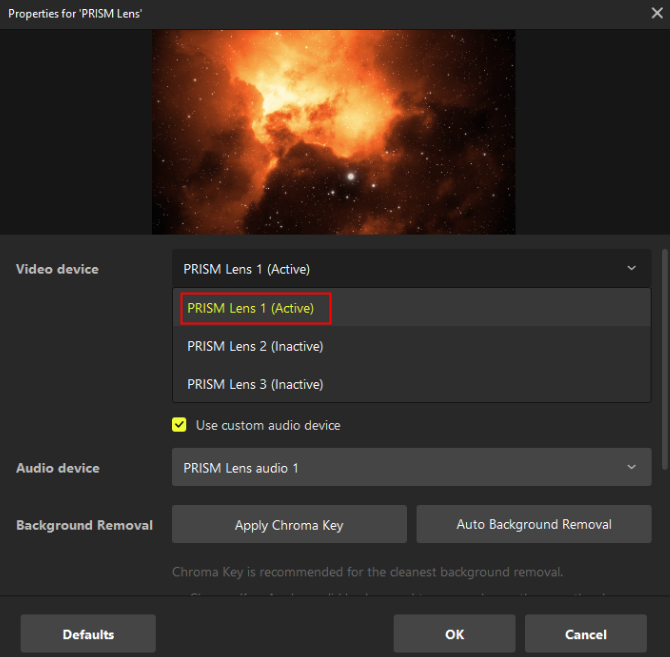Image resolution: width=670 pixels, height=657 pixels.
Task: Click Auto Background Removal button
Action: click(x=534, y=524)
